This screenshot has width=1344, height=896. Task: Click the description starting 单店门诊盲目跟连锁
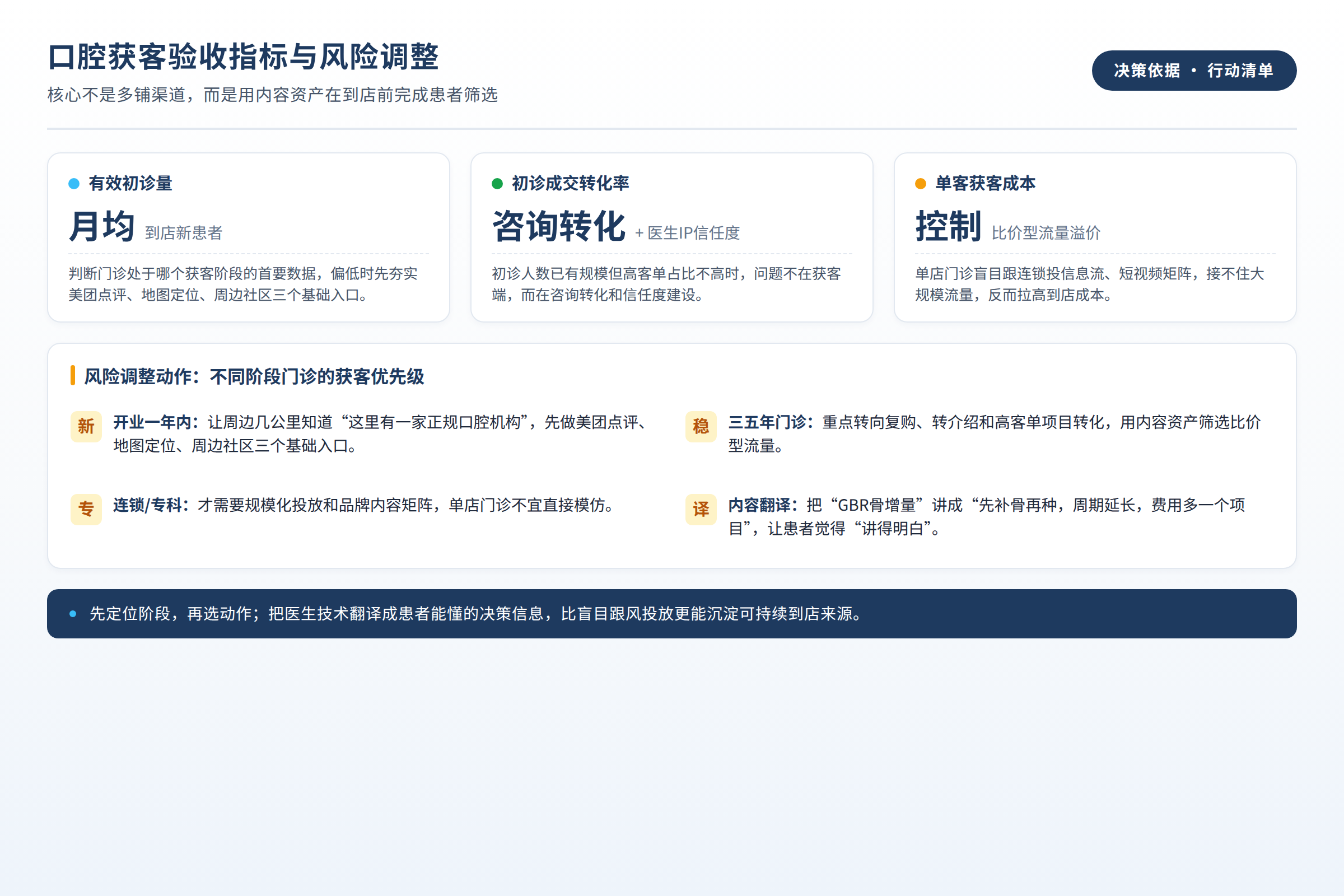1090,284
